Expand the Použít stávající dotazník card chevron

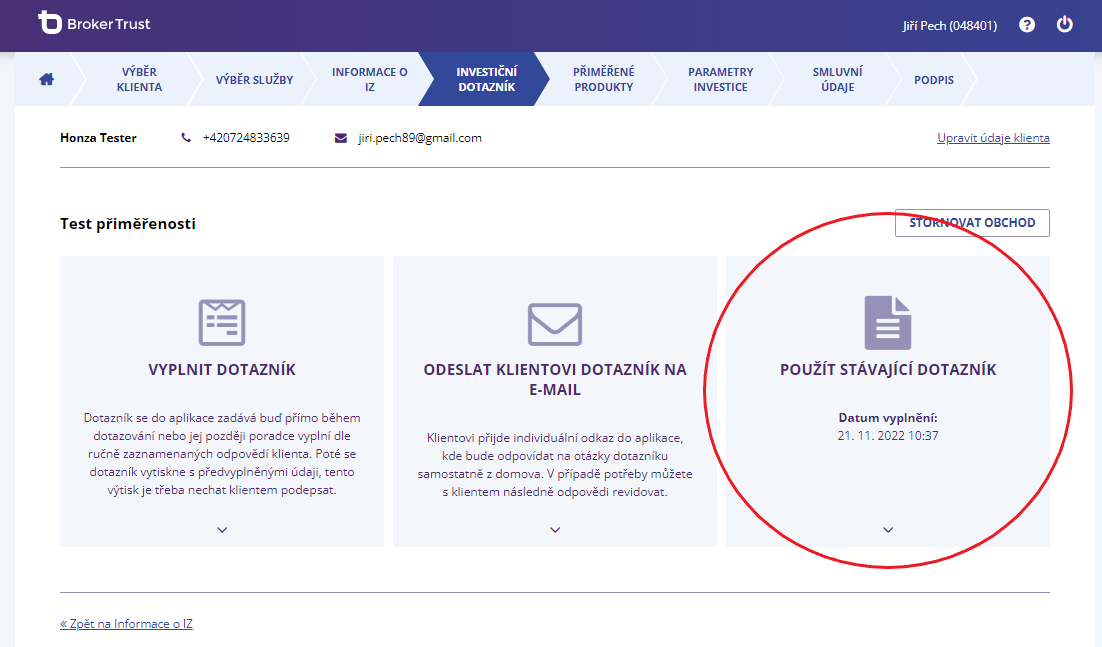coord(888,530)
